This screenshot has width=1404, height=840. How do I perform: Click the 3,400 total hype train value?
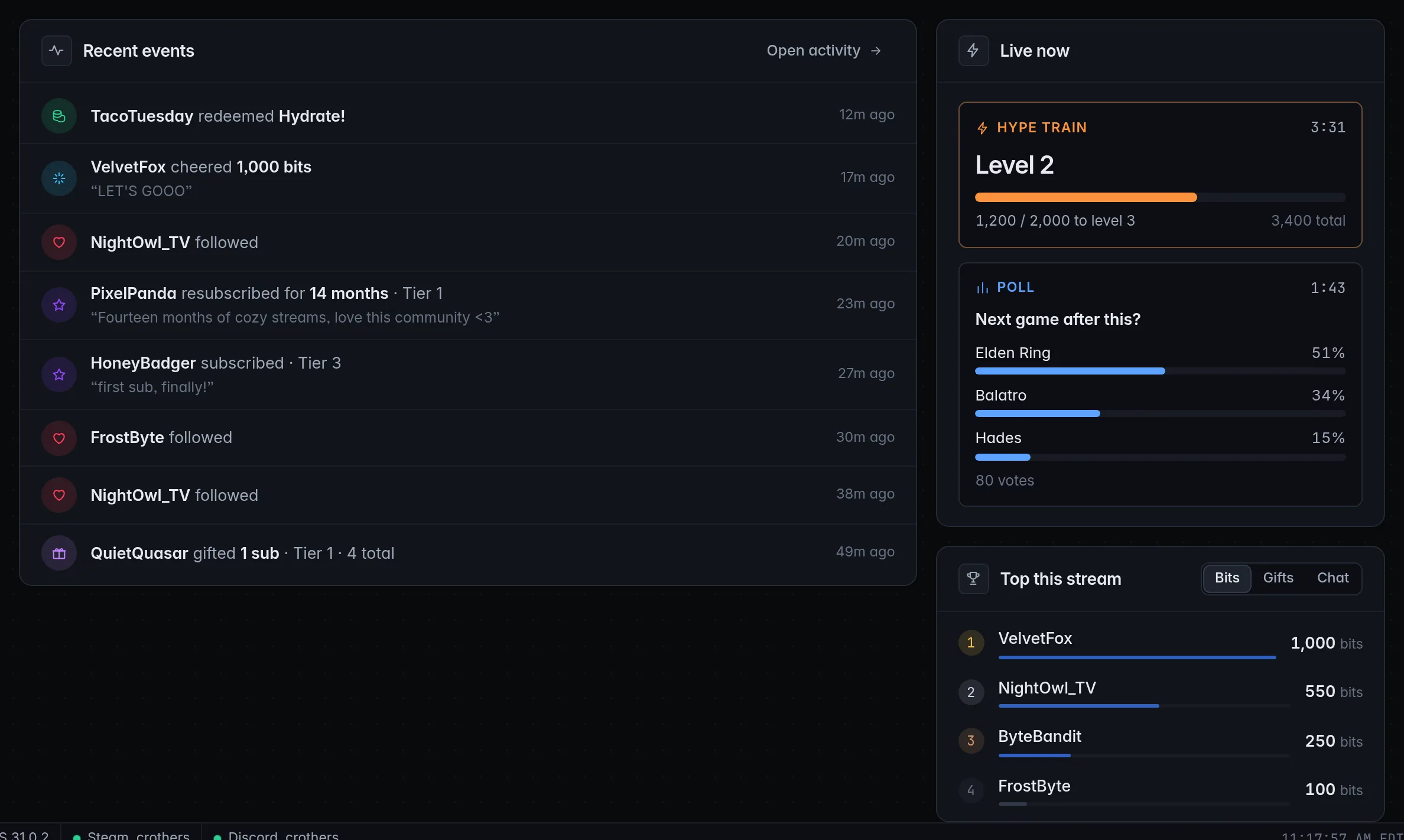coord(1308,220)
